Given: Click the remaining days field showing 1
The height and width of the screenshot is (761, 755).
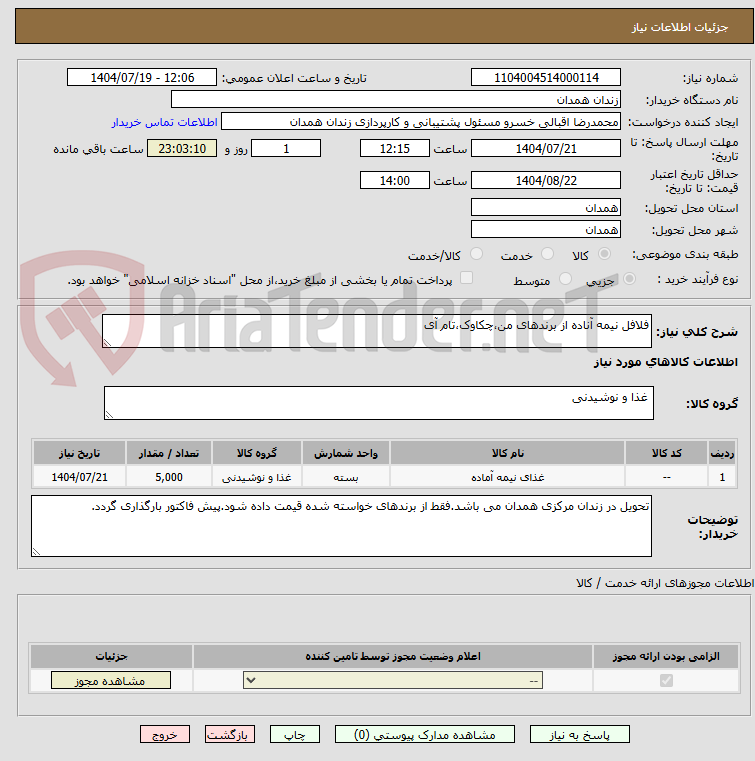Looking at the screenshot, I should 286,149.
